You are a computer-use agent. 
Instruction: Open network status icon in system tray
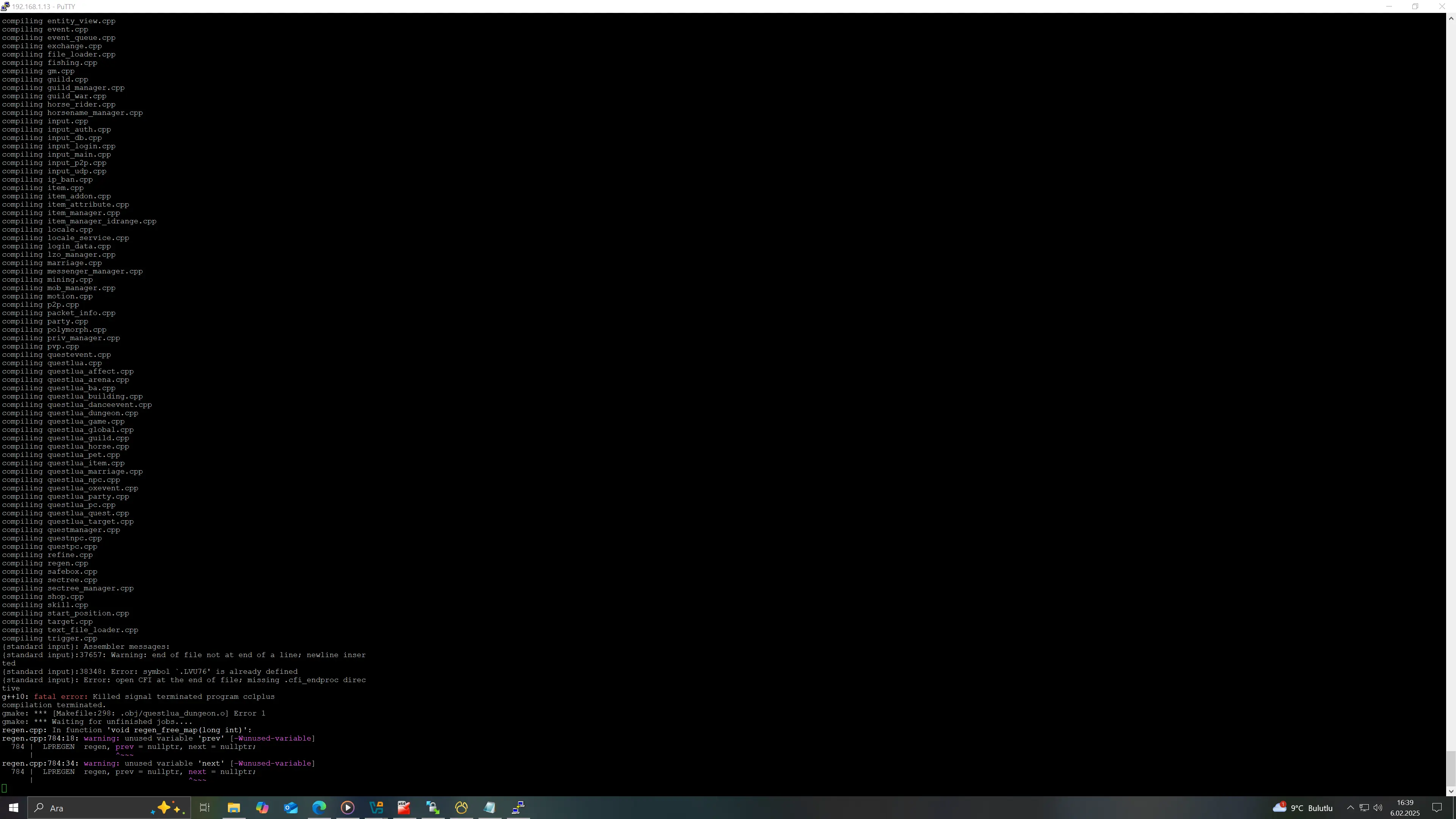click(1364, 808)
